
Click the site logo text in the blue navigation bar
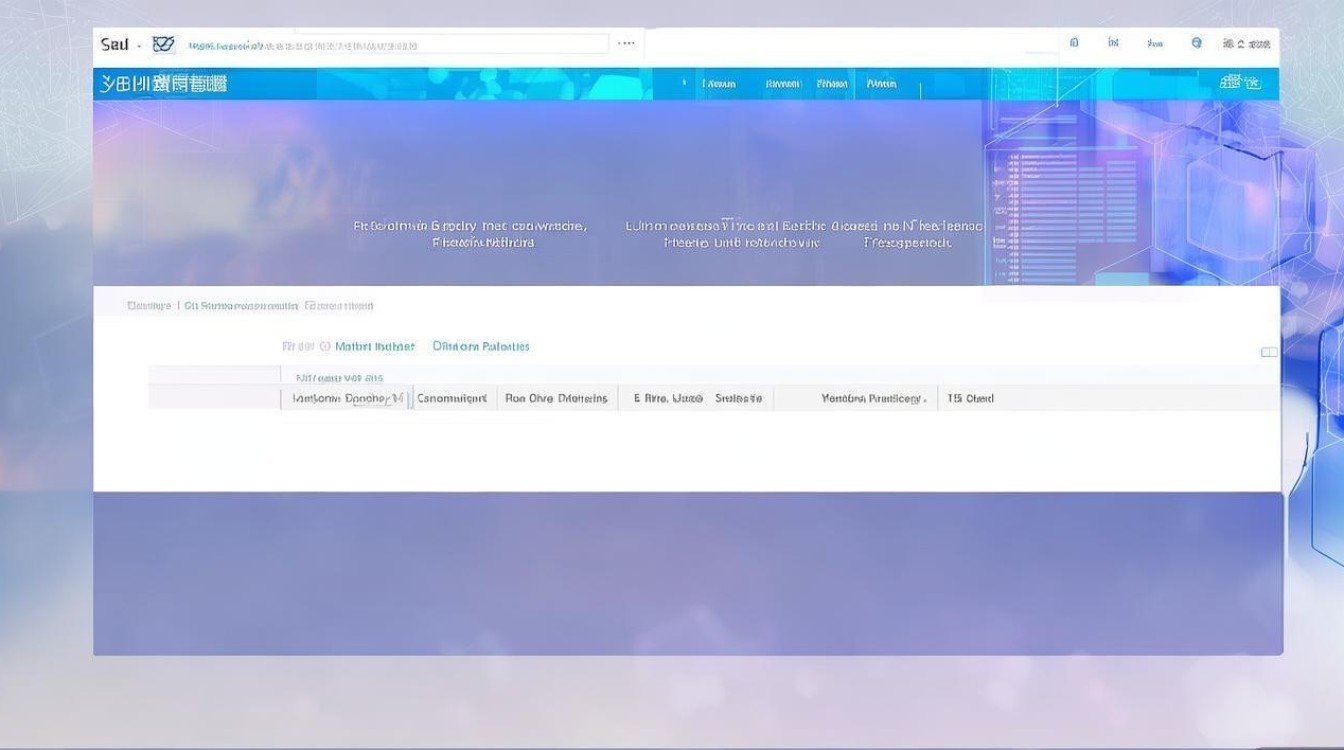point(164,84)
